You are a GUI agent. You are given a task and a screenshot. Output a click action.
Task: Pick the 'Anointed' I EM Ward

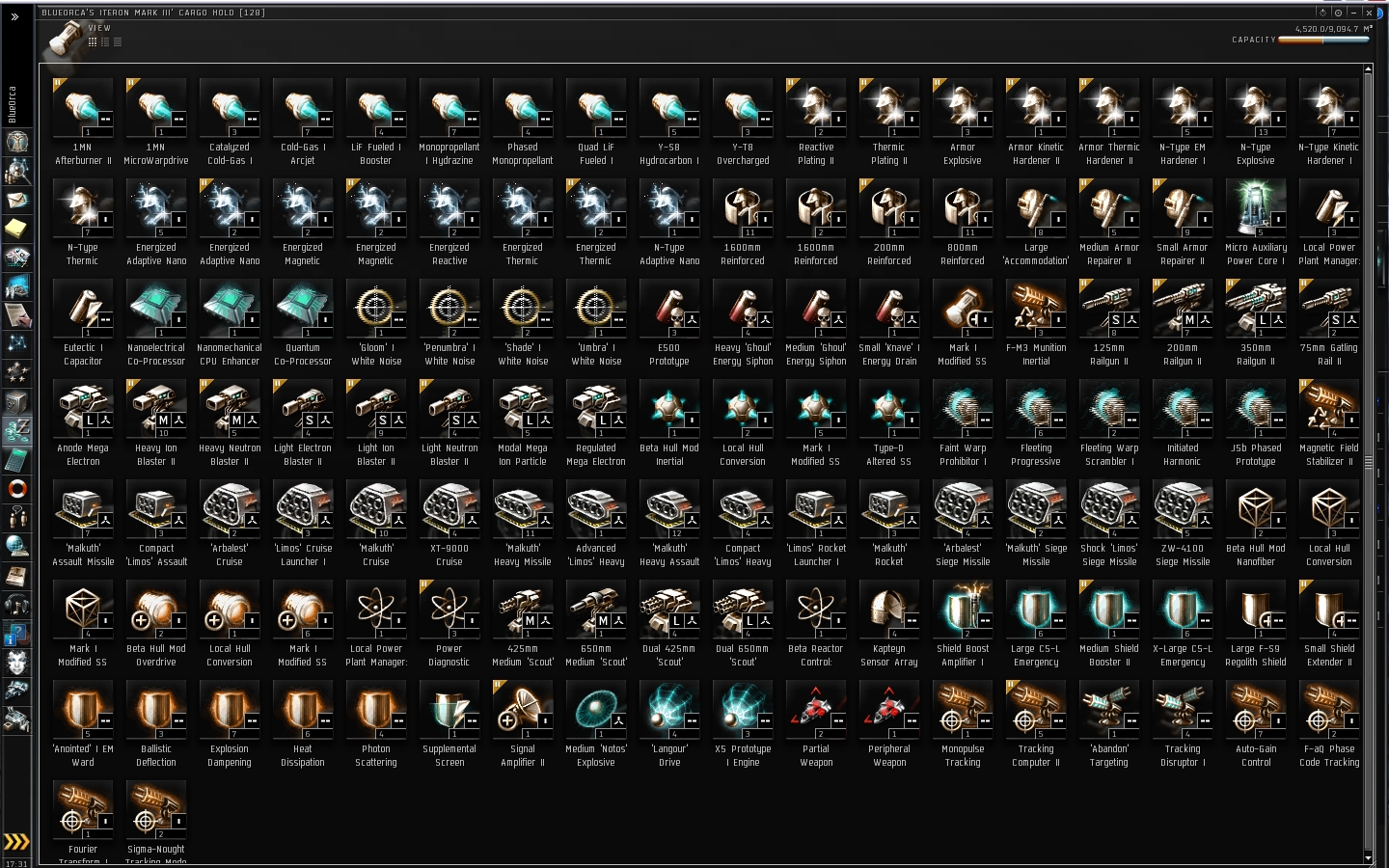tap(83, 724)
